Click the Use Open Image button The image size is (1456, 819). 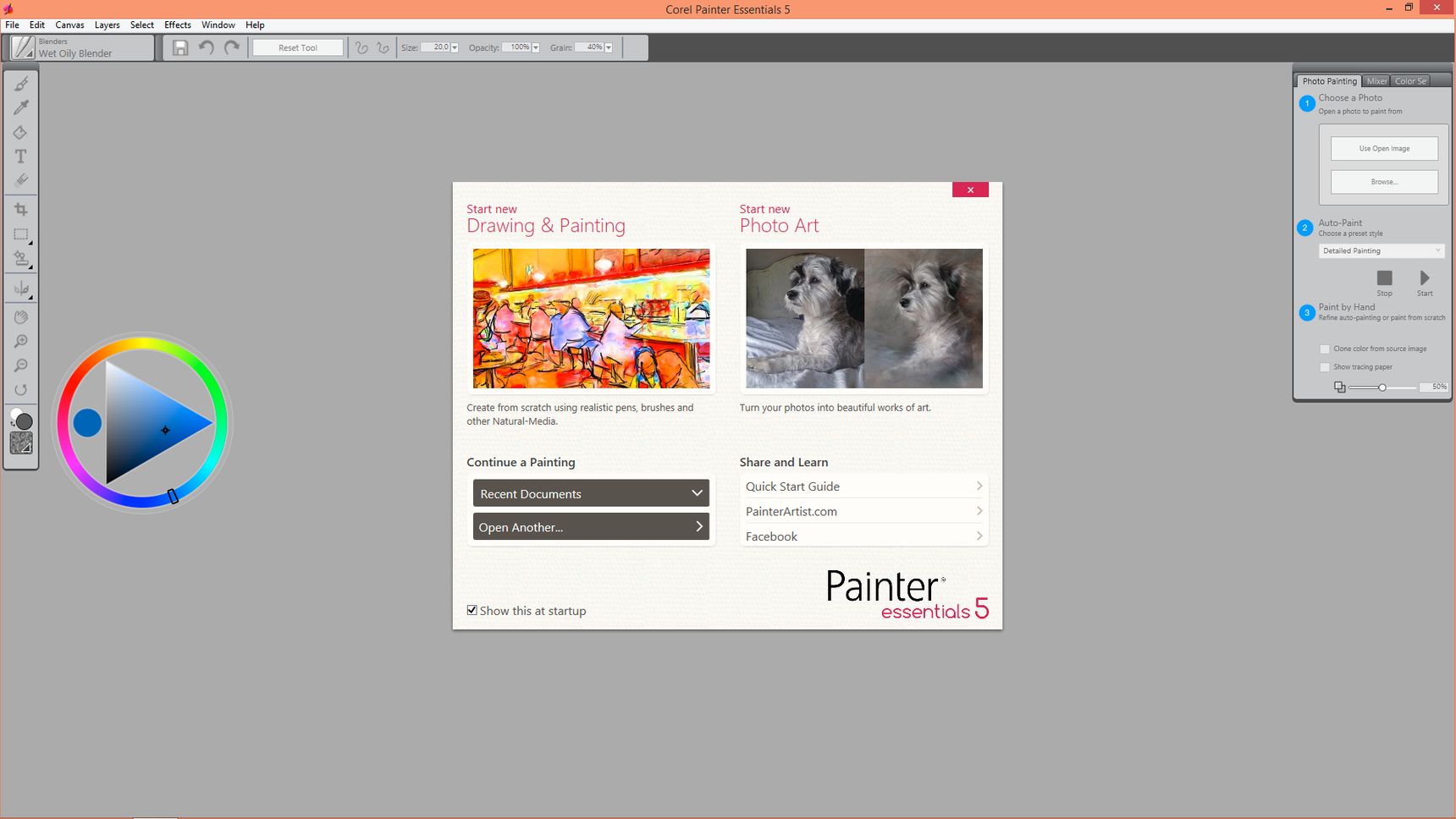click(1384, 148)
